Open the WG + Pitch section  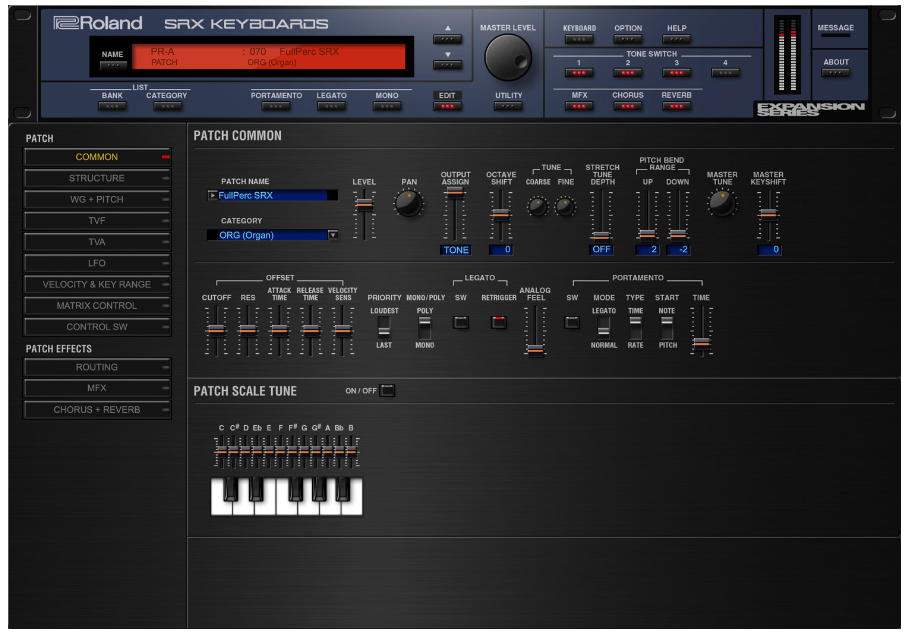[97, 199]
